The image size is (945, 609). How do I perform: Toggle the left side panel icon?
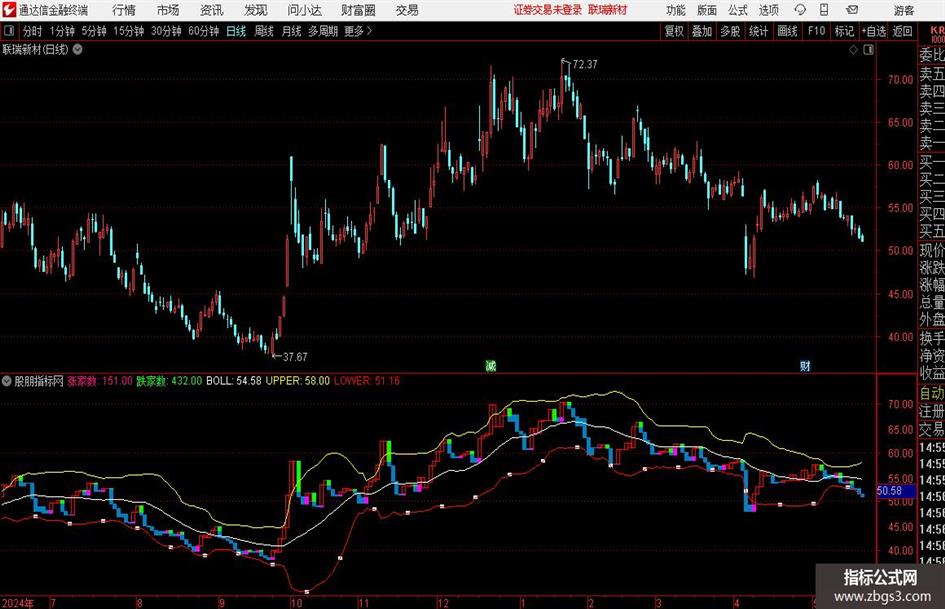9,31
